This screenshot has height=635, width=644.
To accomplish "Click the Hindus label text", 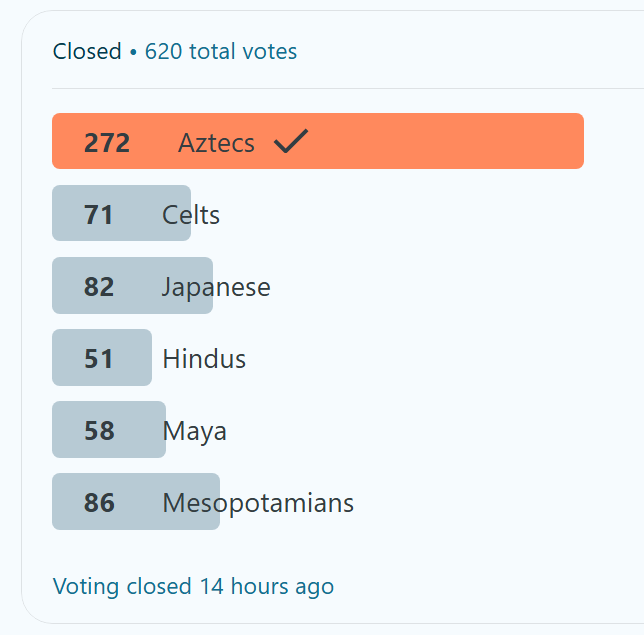I will point(204,359).
